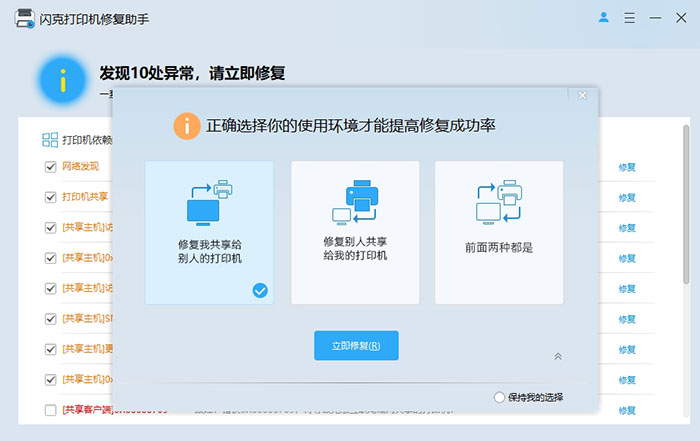Toggle the 打印机共享 checkbox
The height and width of the screenshot is (441, 700).
click(51, 197)
